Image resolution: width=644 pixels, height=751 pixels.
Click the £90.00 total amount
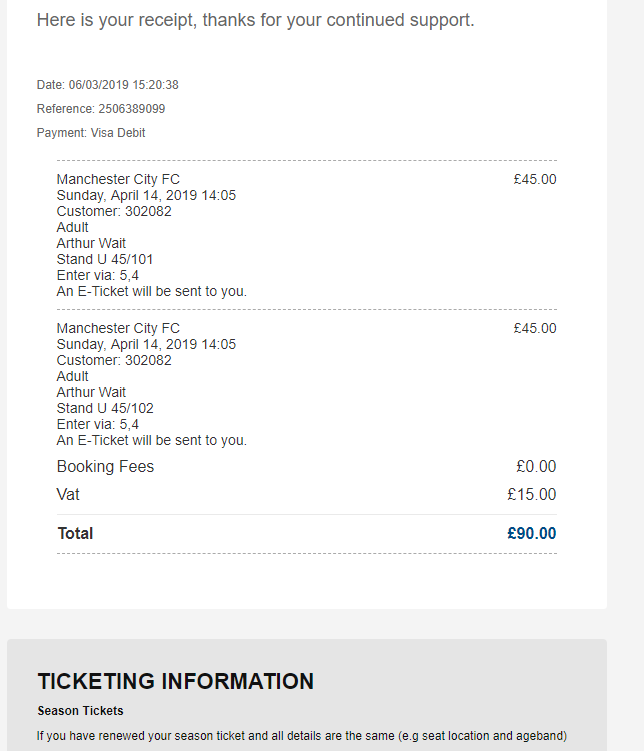(x=532, y=534)
